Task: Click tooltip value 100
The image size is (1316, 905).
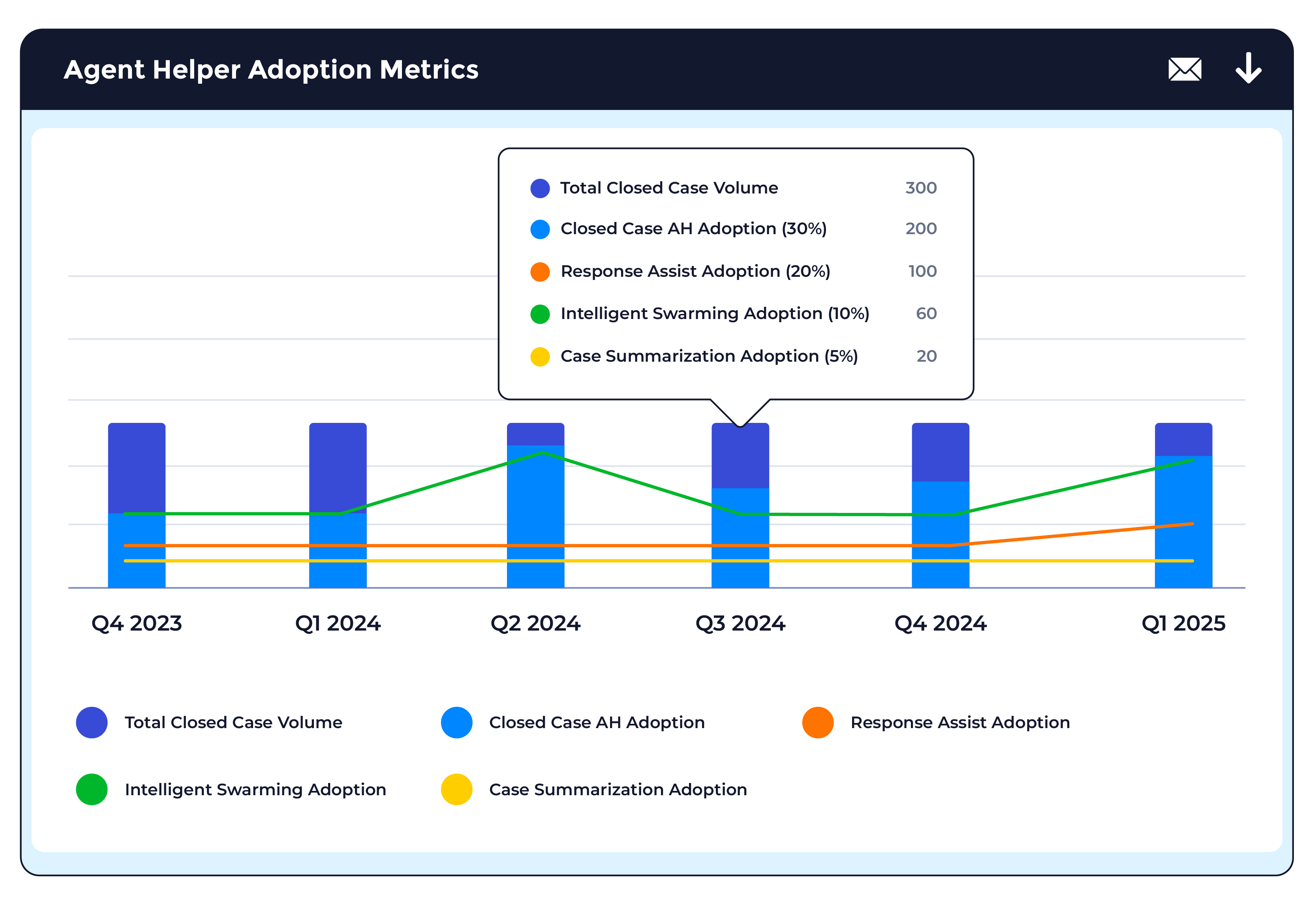Action: point(922,271)
